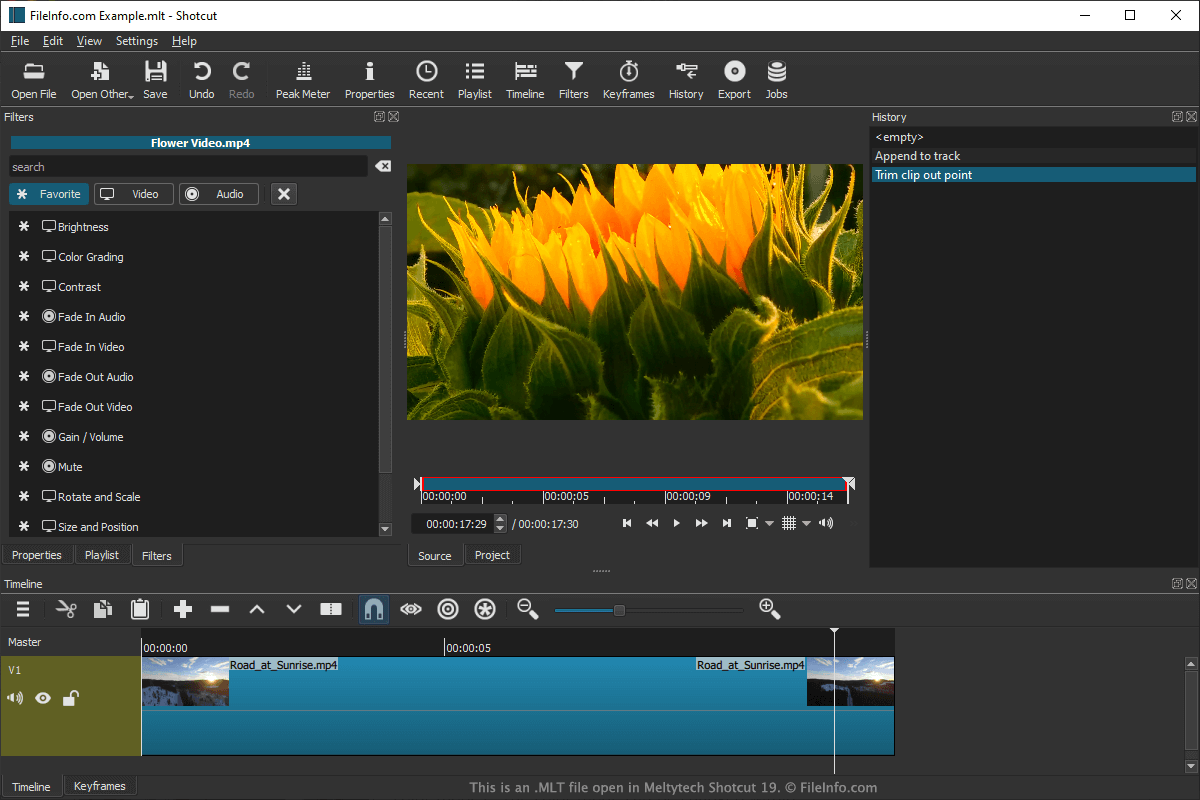This screenshot has width=1200, height=800.
Task: Append clip with the plus icon
Action: (x=182, y=609)
